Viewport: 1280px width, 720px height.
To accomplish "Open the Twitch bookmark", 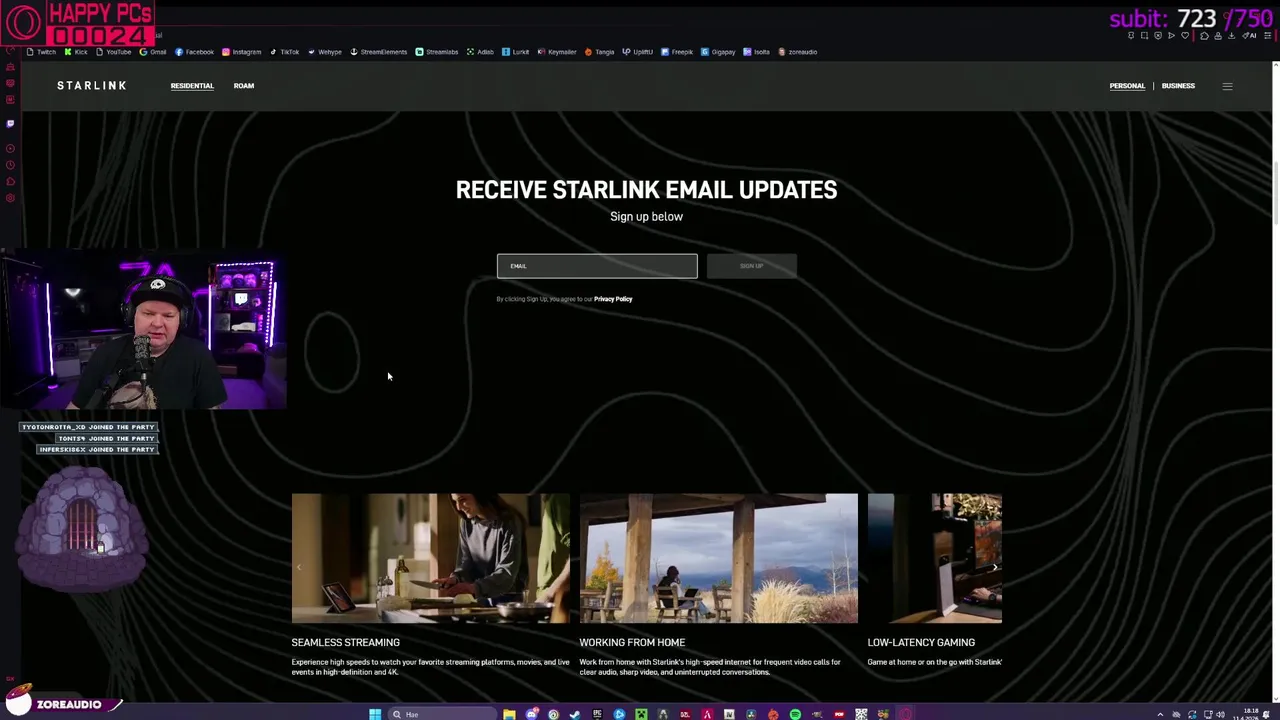I will tap(42, 52).
